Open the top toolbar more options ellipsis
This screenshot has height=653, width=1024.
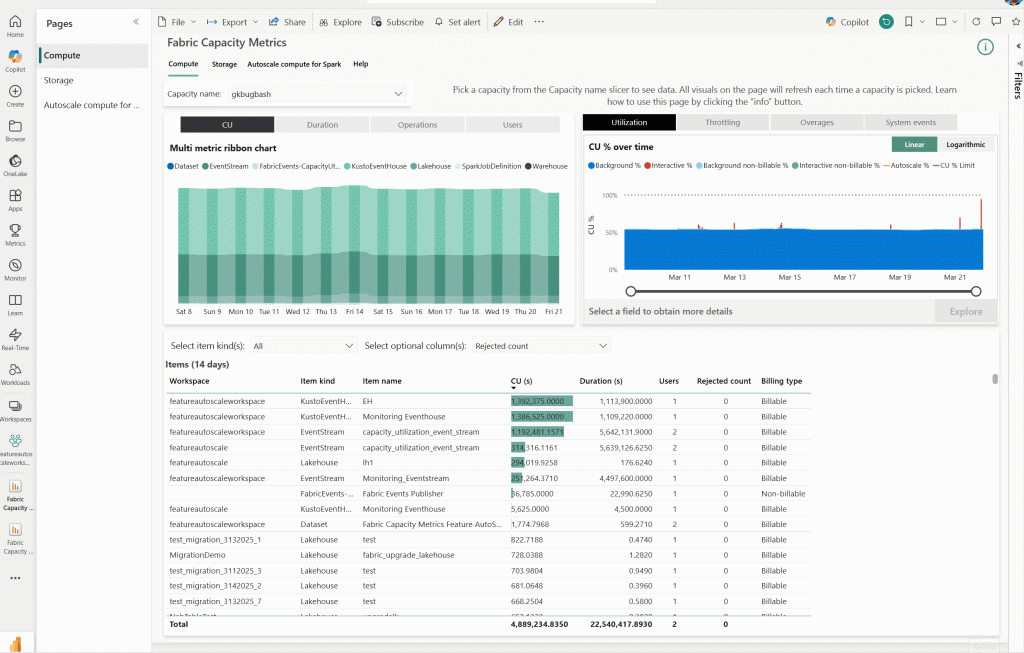(x=539, y=22)
